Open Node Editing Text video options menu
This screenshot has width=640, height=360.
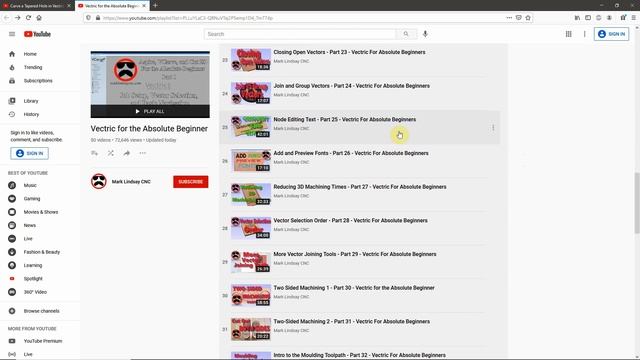coord(493,128)
